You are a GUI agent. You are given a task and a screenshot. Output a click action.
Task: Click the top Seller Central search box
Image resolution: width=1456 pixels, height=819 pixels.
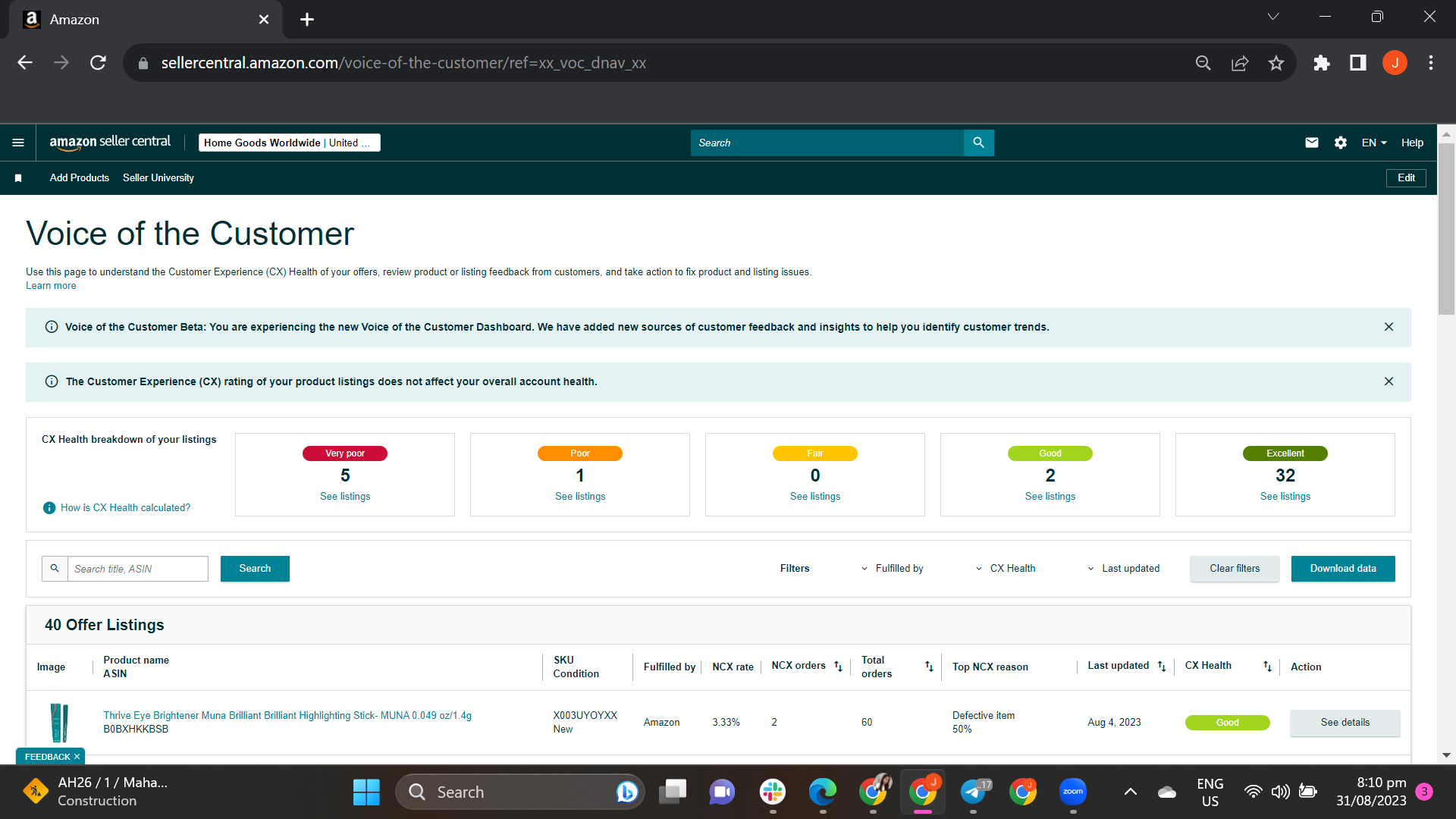[827, 143]
